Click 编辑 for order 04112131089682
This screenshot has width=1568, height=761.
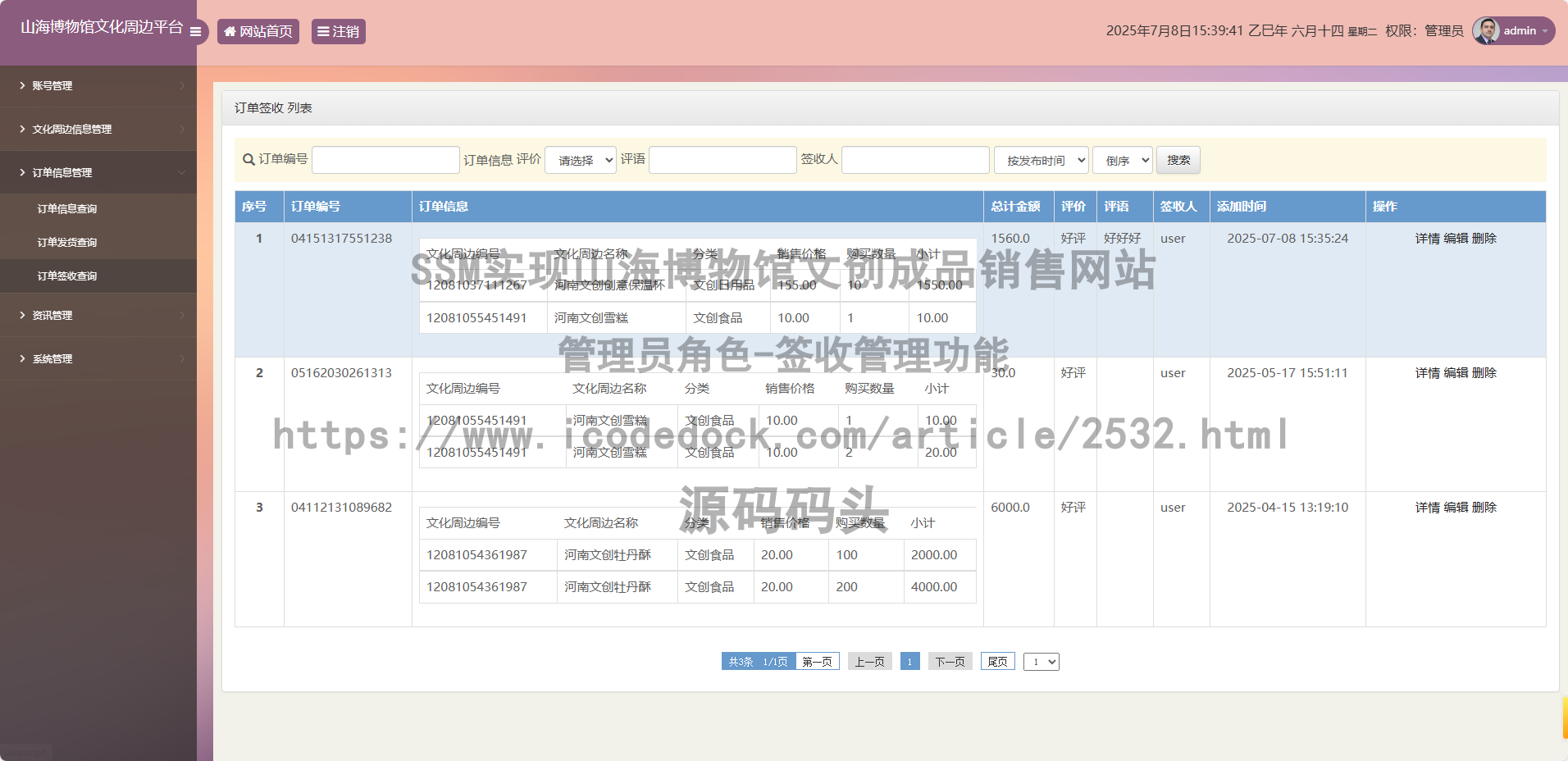pos(1456,507)
